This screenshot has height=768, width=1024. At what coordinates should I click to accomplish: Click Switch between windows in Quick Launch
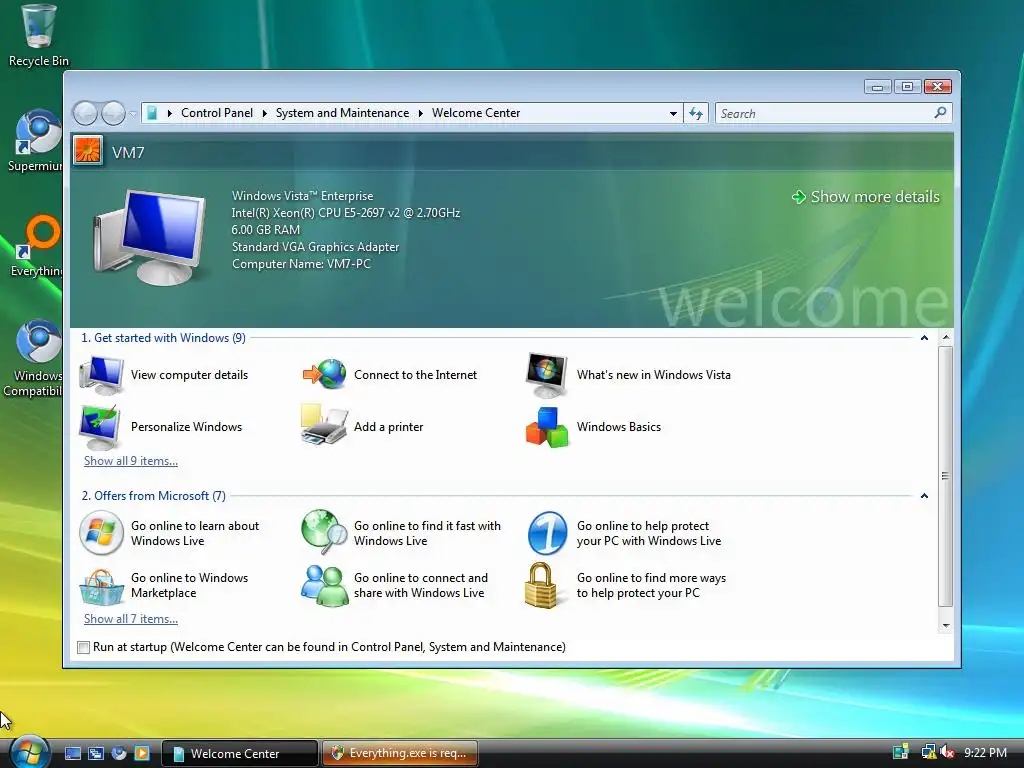tap(96, 753)
